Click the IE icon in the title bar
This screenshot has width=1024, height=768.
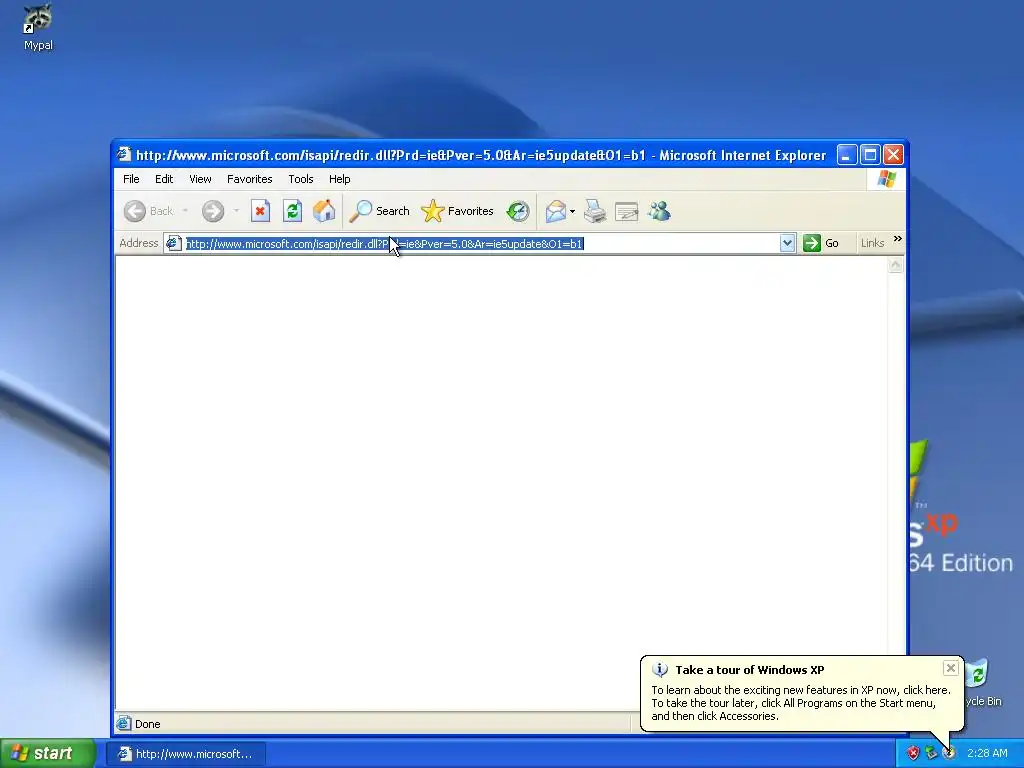pos(123,154)
